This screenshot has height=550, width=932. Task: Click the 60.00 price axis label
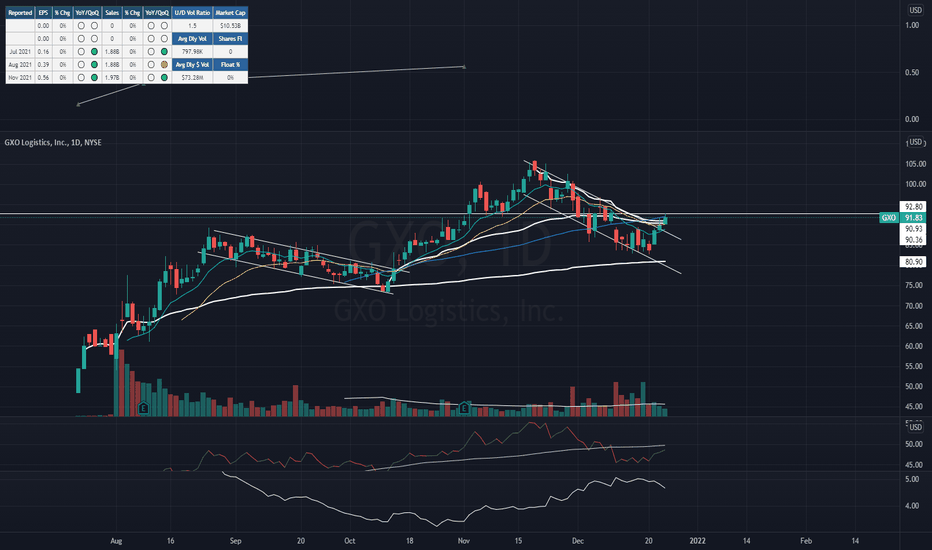pos(914,346)
